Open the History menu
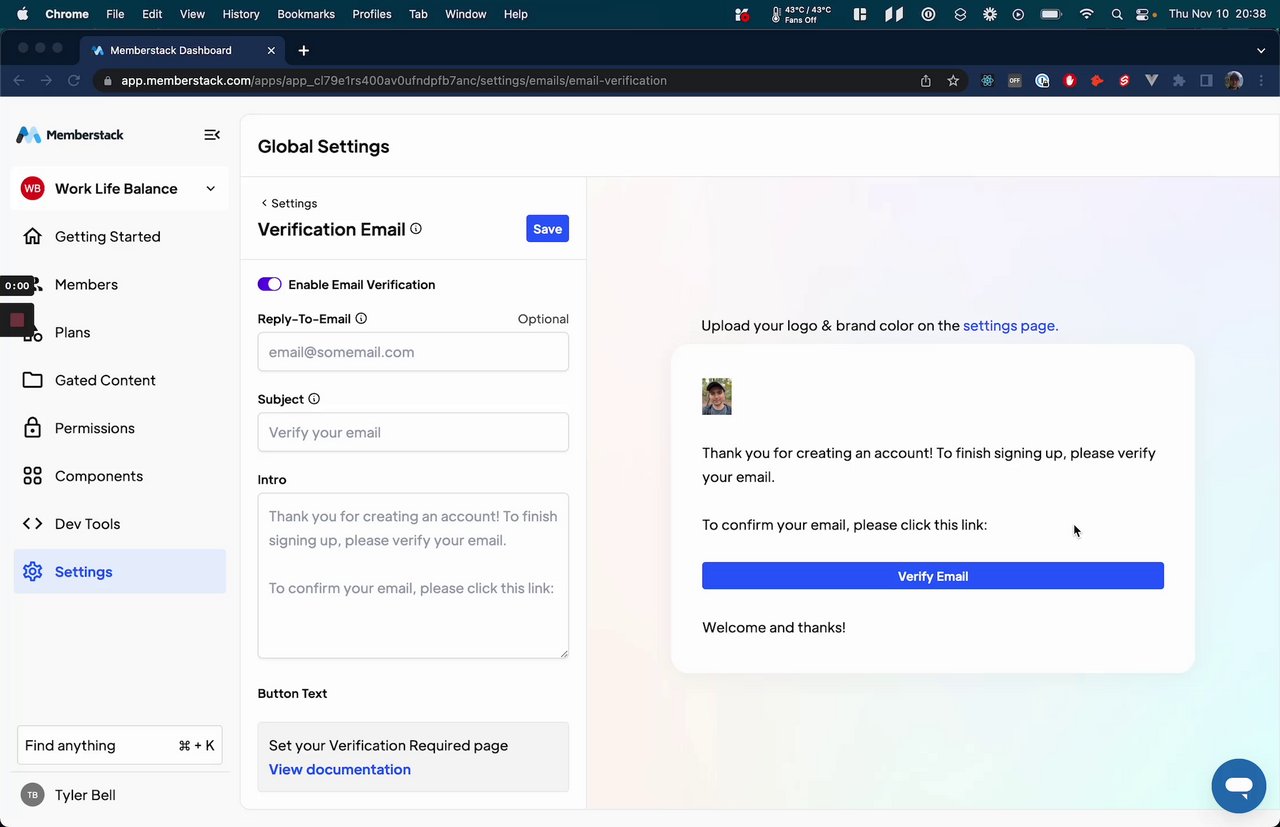This screenshot has height=827, width=1280. click(241, 14)
